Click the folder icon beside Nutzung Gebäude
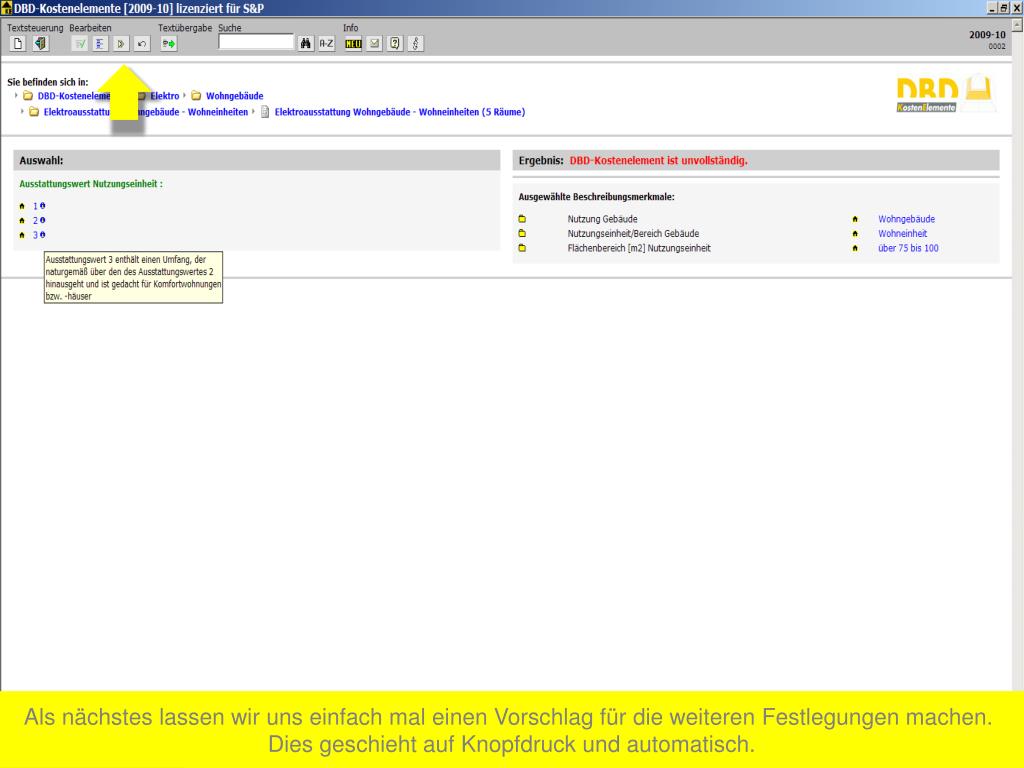This screenshot has width=1024, height=768. (x=522, y=219)
